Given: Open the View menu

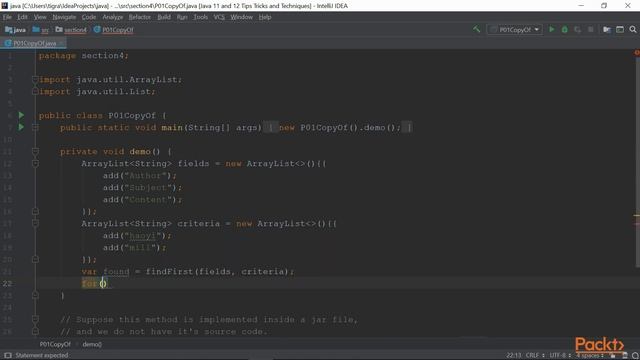Looking at the screenshot, I should click(40, 17).
